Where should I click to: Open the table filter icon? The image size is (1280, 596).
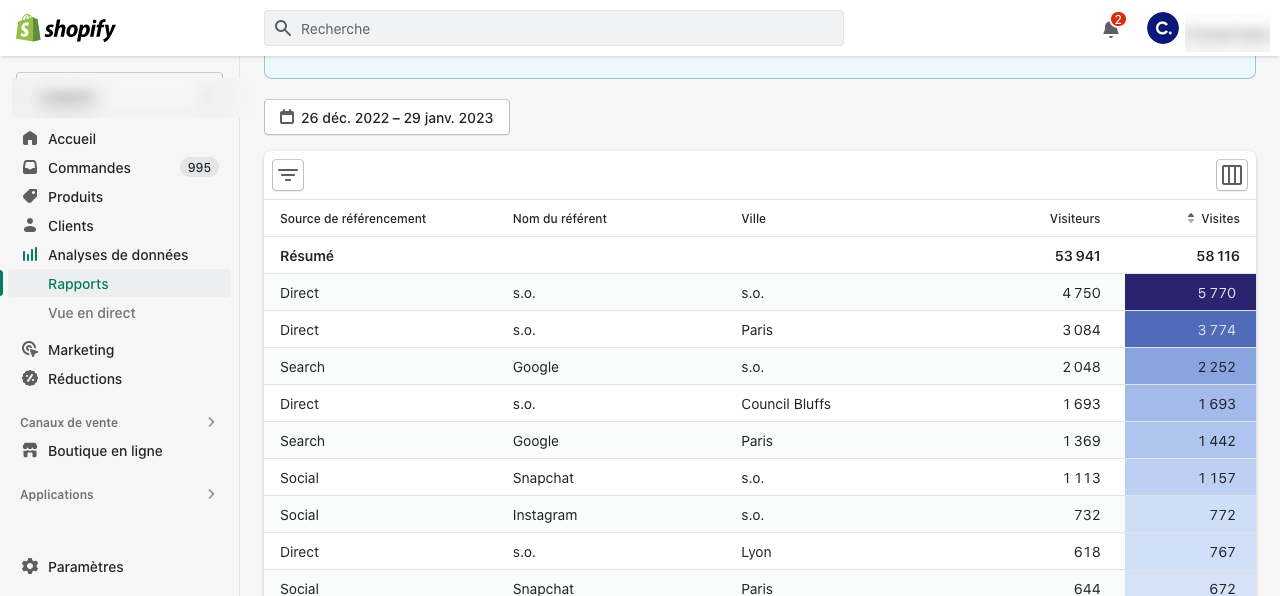pos(288,175)
